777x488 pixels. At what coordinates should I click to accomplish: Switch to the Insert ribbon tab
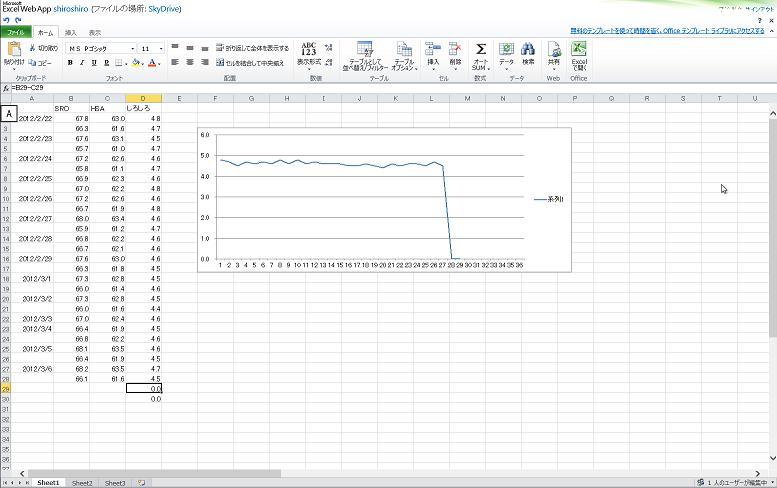tap(70, 33)
